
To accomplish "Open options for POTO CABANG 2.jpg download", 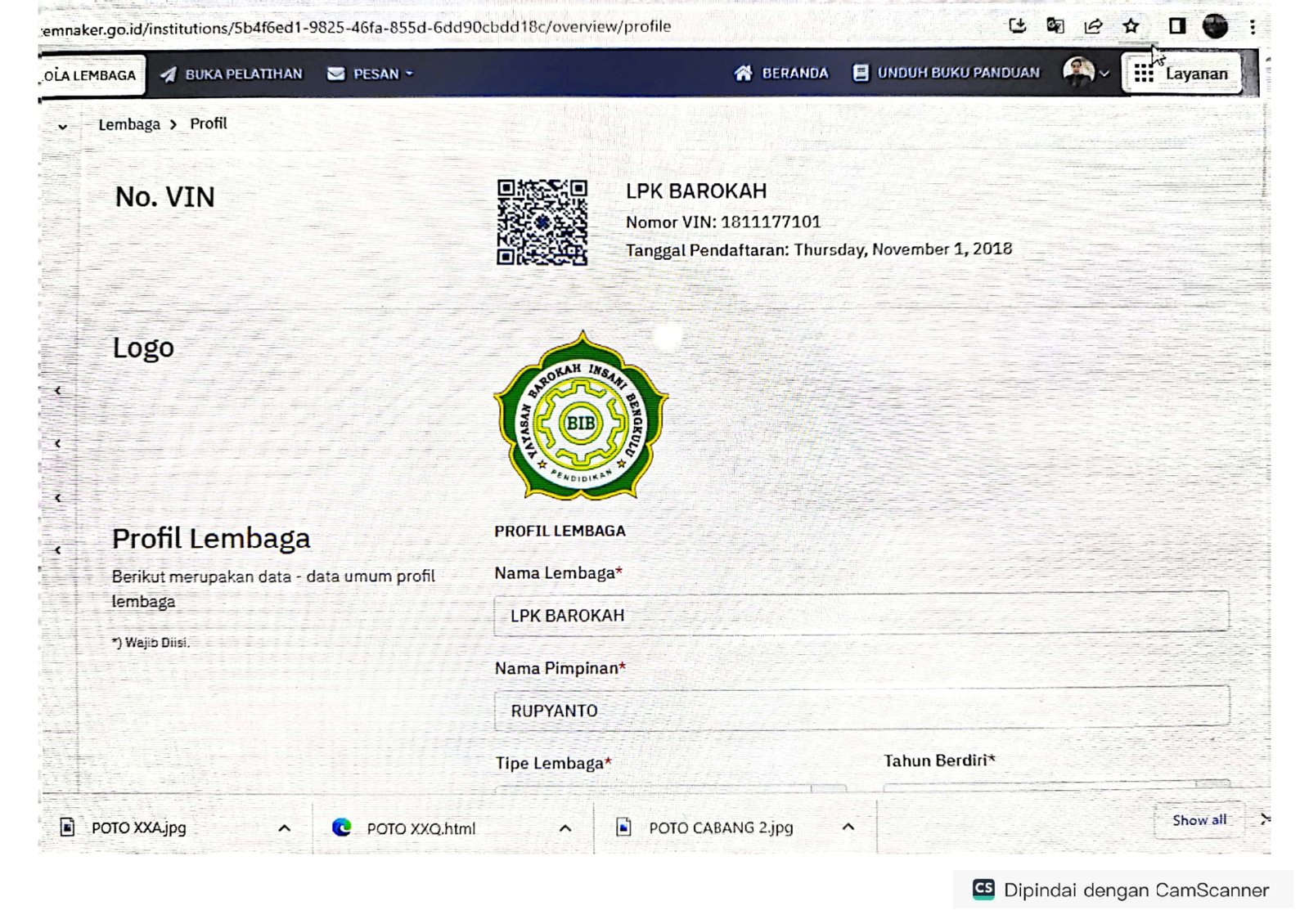I will point(848,828).
